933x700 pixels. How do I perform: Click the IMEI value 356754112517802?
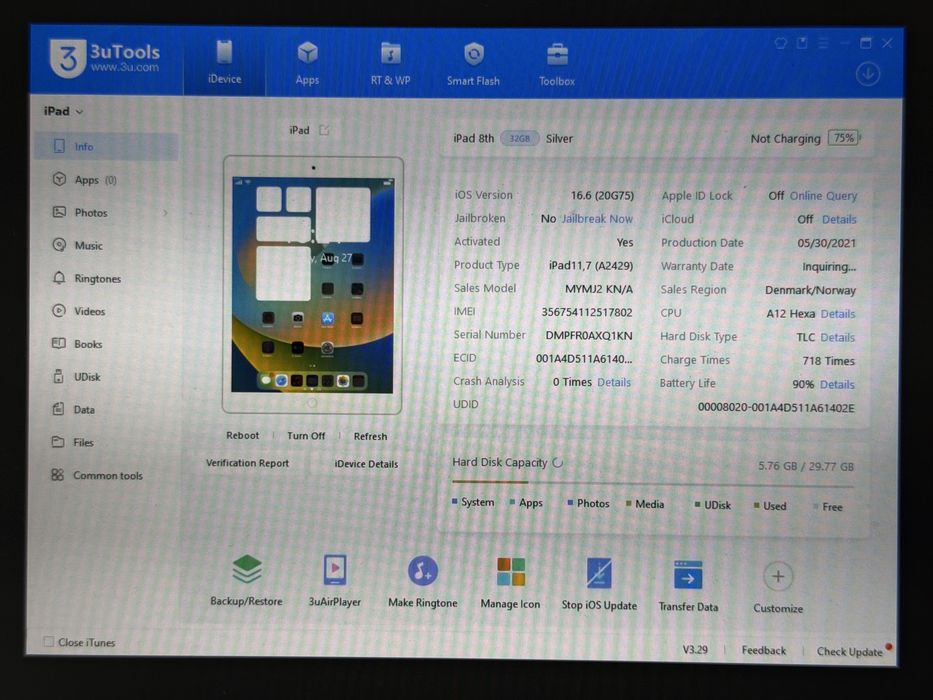(587, 312)
